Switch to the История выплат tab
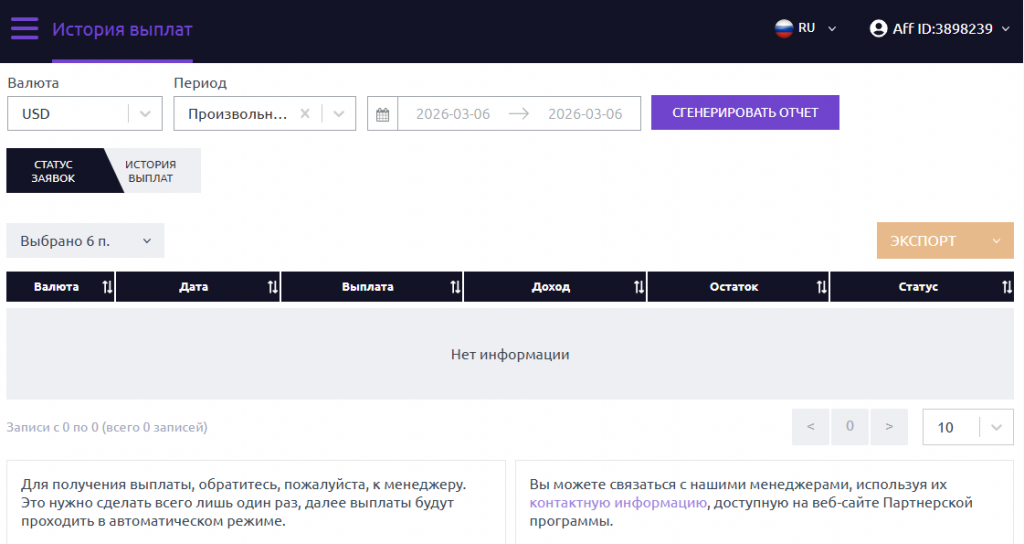The height and width of the screenshot is (544, 1024). coord(152,171)
